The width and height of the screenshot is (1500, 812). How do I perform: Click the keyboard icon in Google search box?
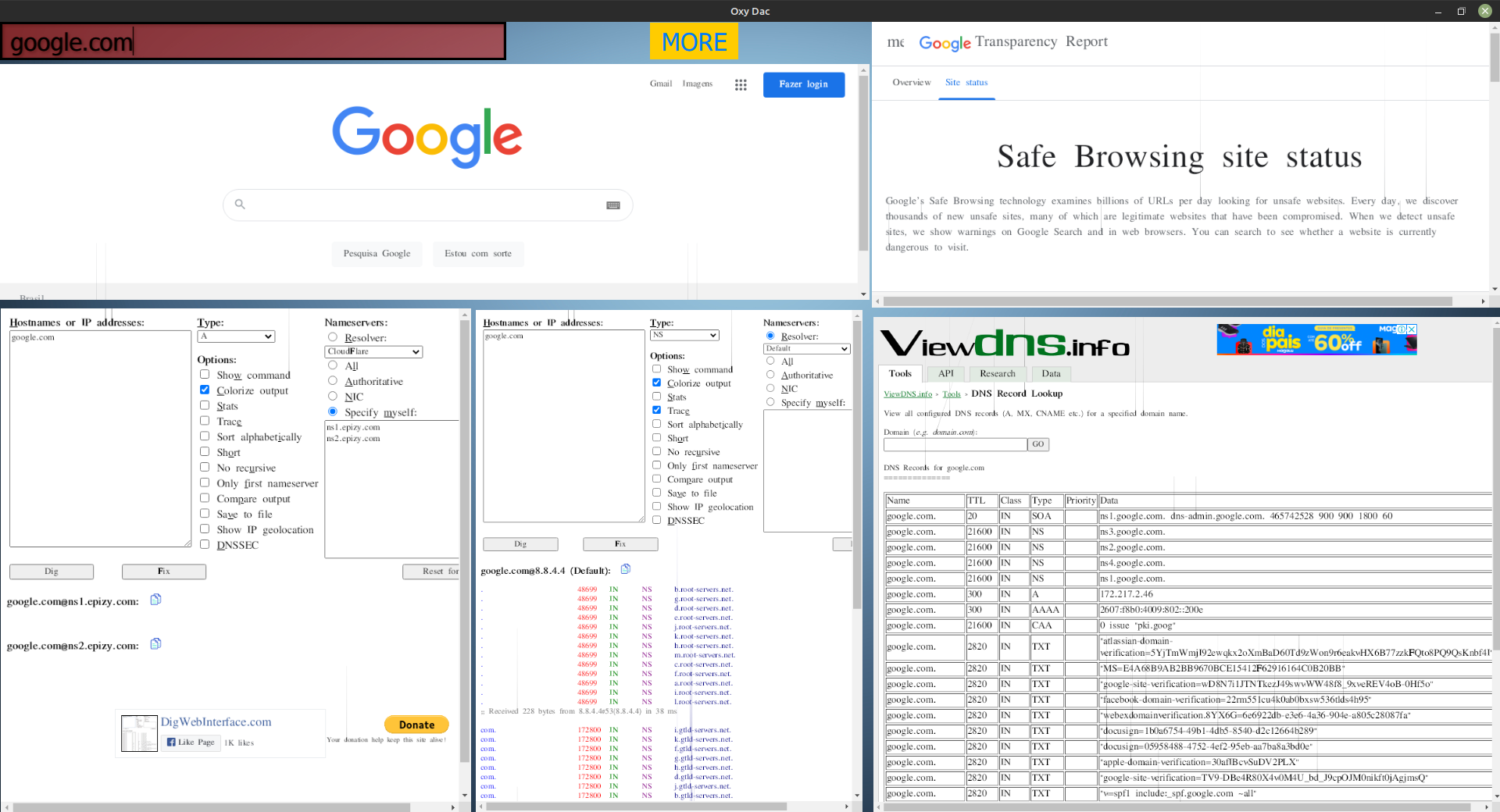click(613, 205)
